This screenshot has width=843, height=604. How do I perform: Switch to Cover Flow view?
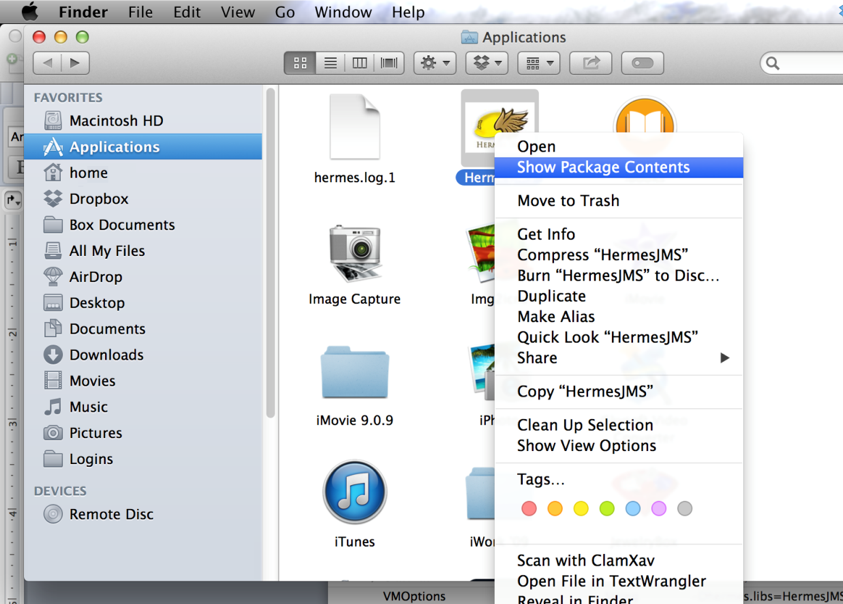tap(389, 63)
